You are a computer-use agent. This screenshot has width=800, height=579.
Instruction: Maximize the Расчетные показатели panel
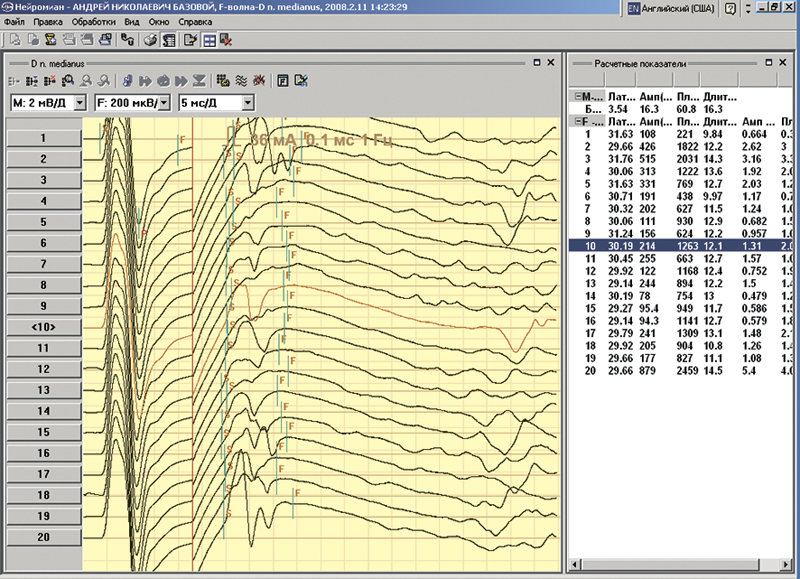point(769,62)
